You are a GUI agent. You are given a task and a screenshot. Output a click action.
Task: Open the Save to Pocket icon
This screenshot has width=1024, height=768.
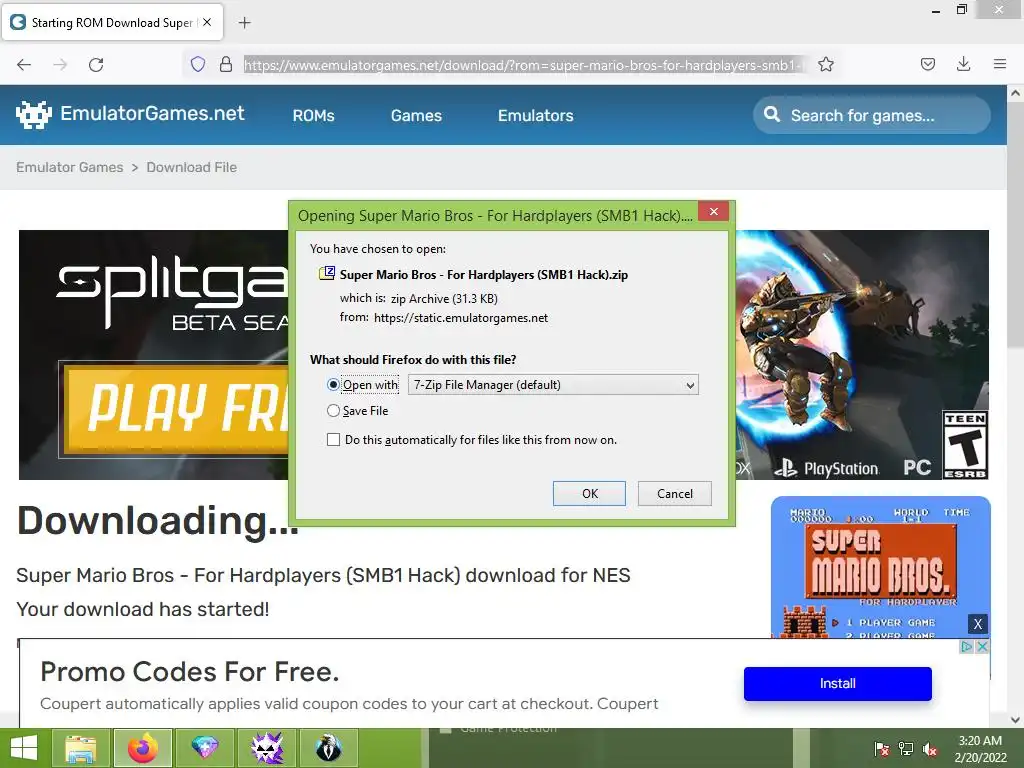[927, 64]
